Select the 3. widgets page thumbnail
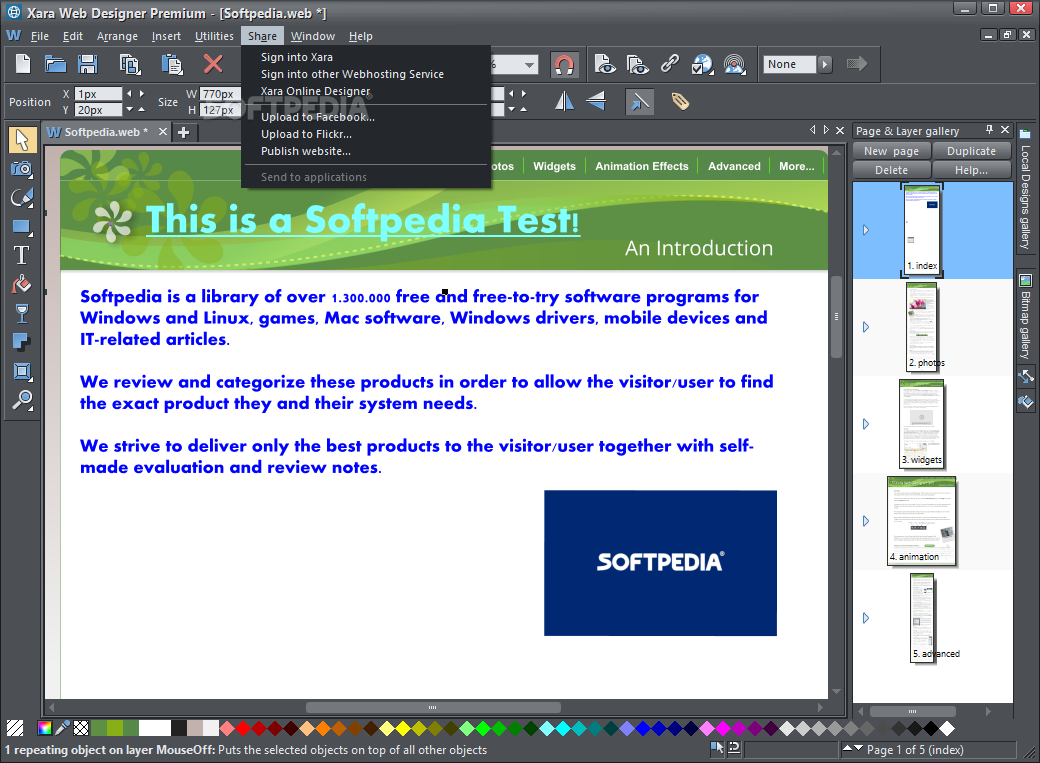This screenshot has width=1040, height=763. click(x=921, y=424)
